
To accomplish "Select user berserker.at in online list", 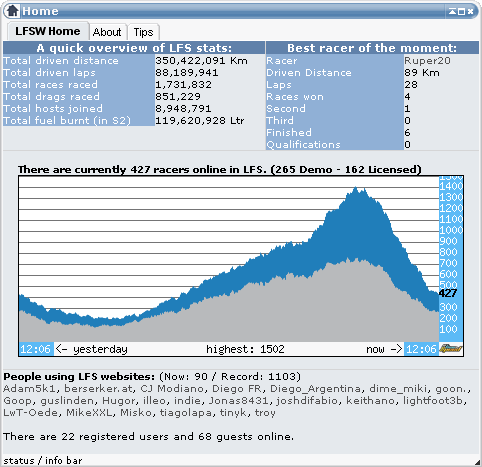I will 98,389.
